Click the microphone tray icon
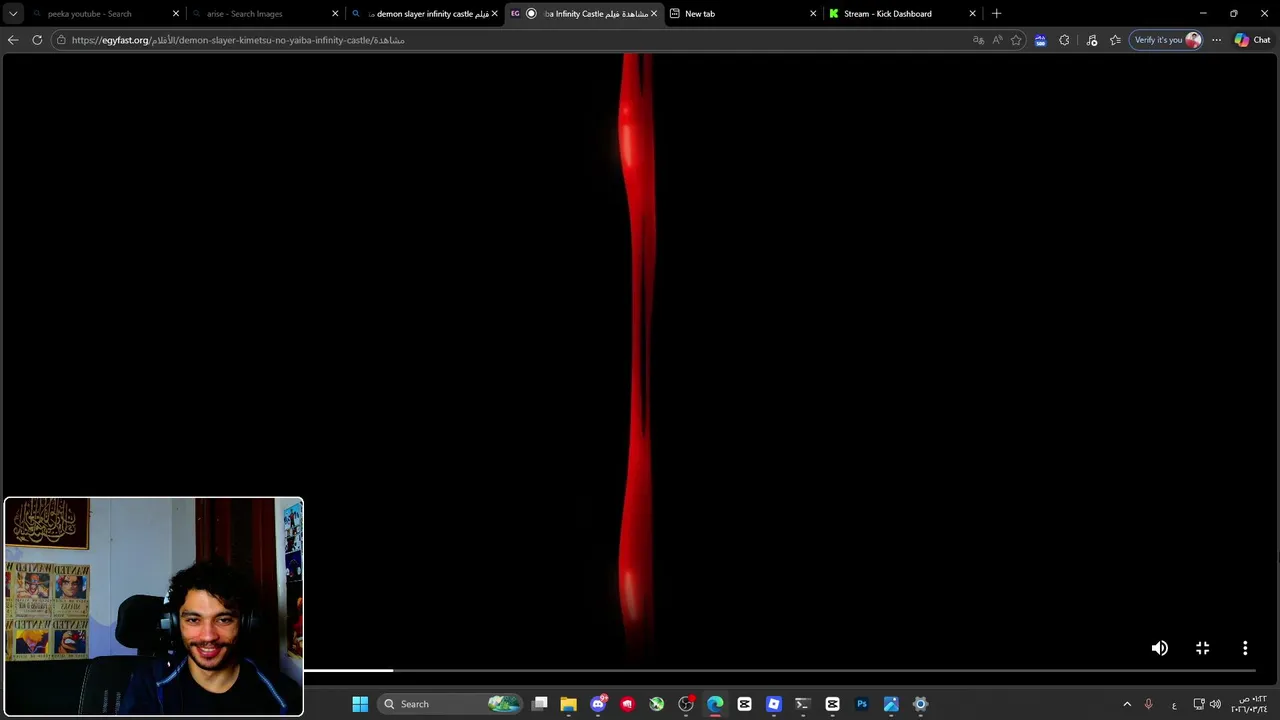This screenshot has width=1280, height=720. pos(1148,704)
